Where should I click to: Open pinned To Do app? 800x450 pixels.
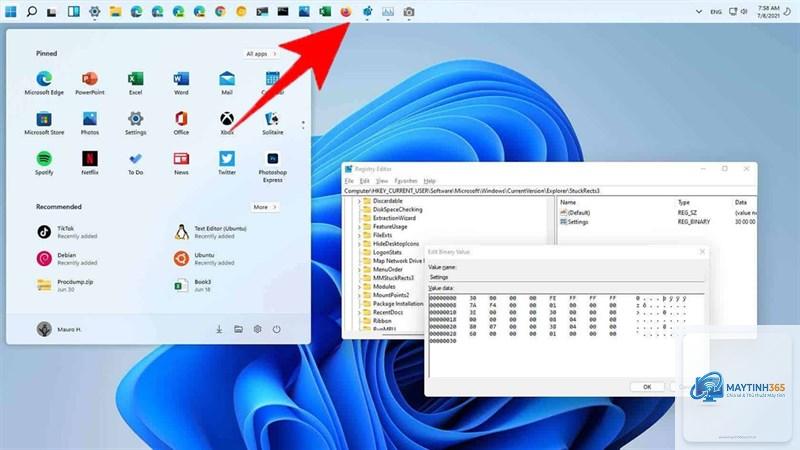135,163
